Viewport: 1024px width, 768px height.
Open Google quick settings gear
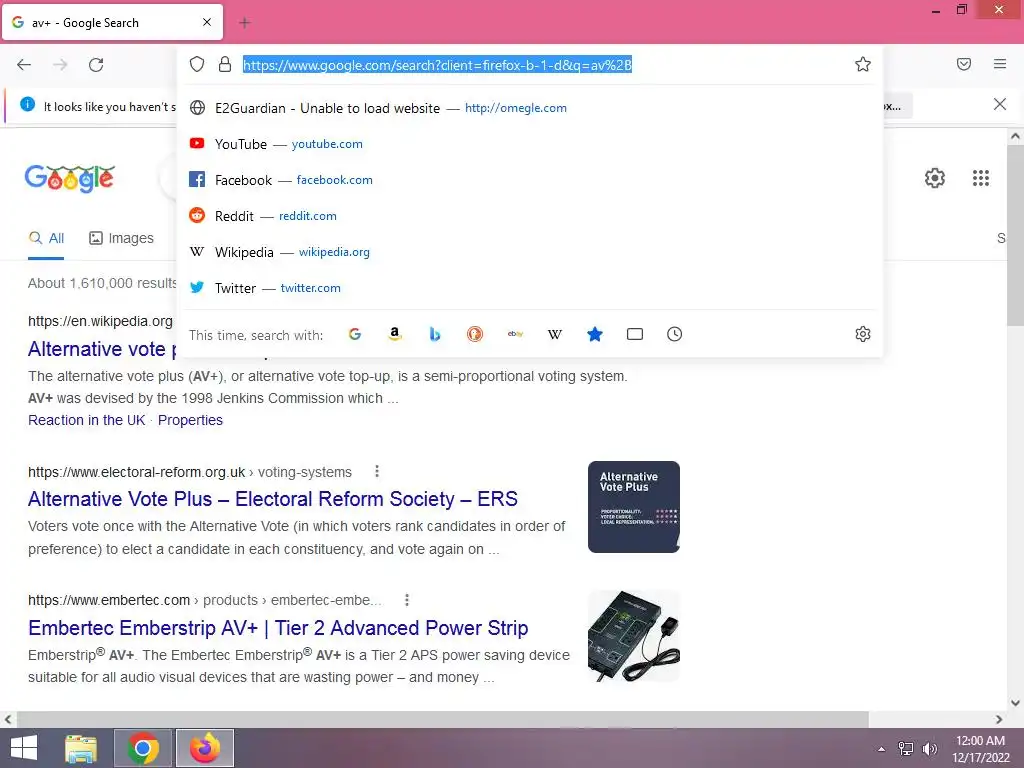(935, 178)
